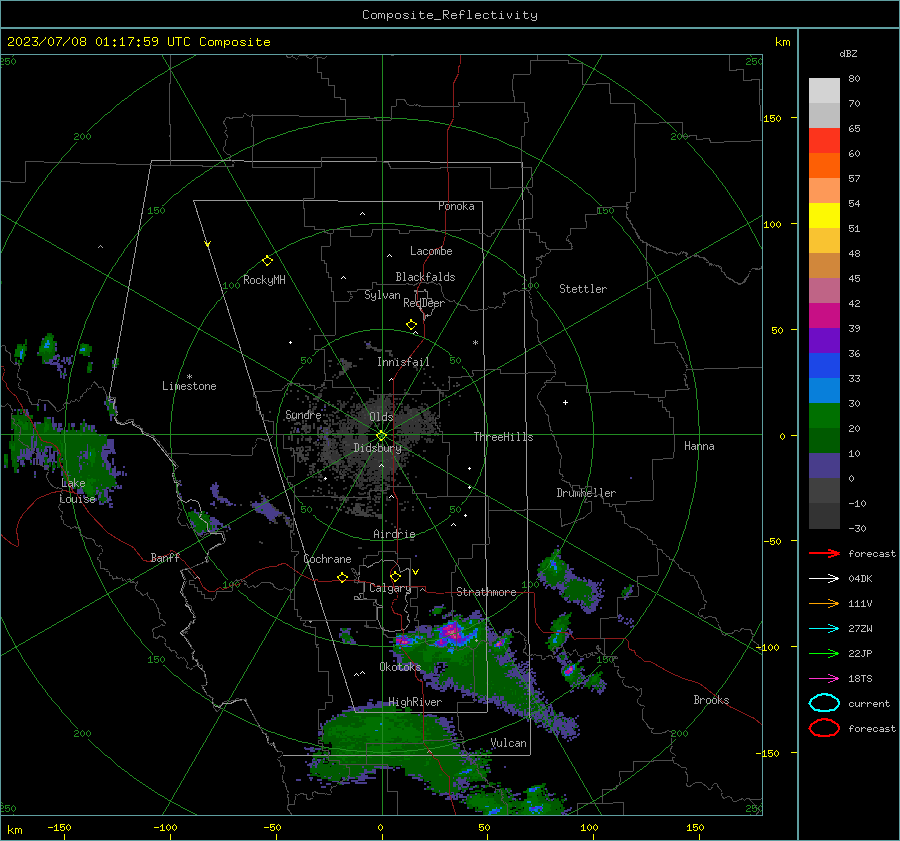This screenshot has height=841, width=900.
Task: Click the Lake Louise label
Action: (x=77, y=491)
